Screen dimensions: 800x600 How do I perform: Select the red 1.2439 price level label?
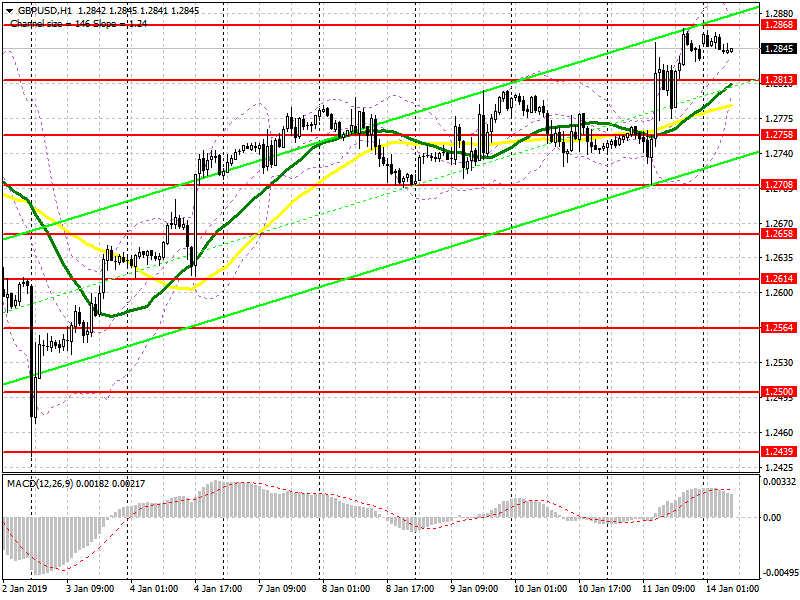[778, 452]
